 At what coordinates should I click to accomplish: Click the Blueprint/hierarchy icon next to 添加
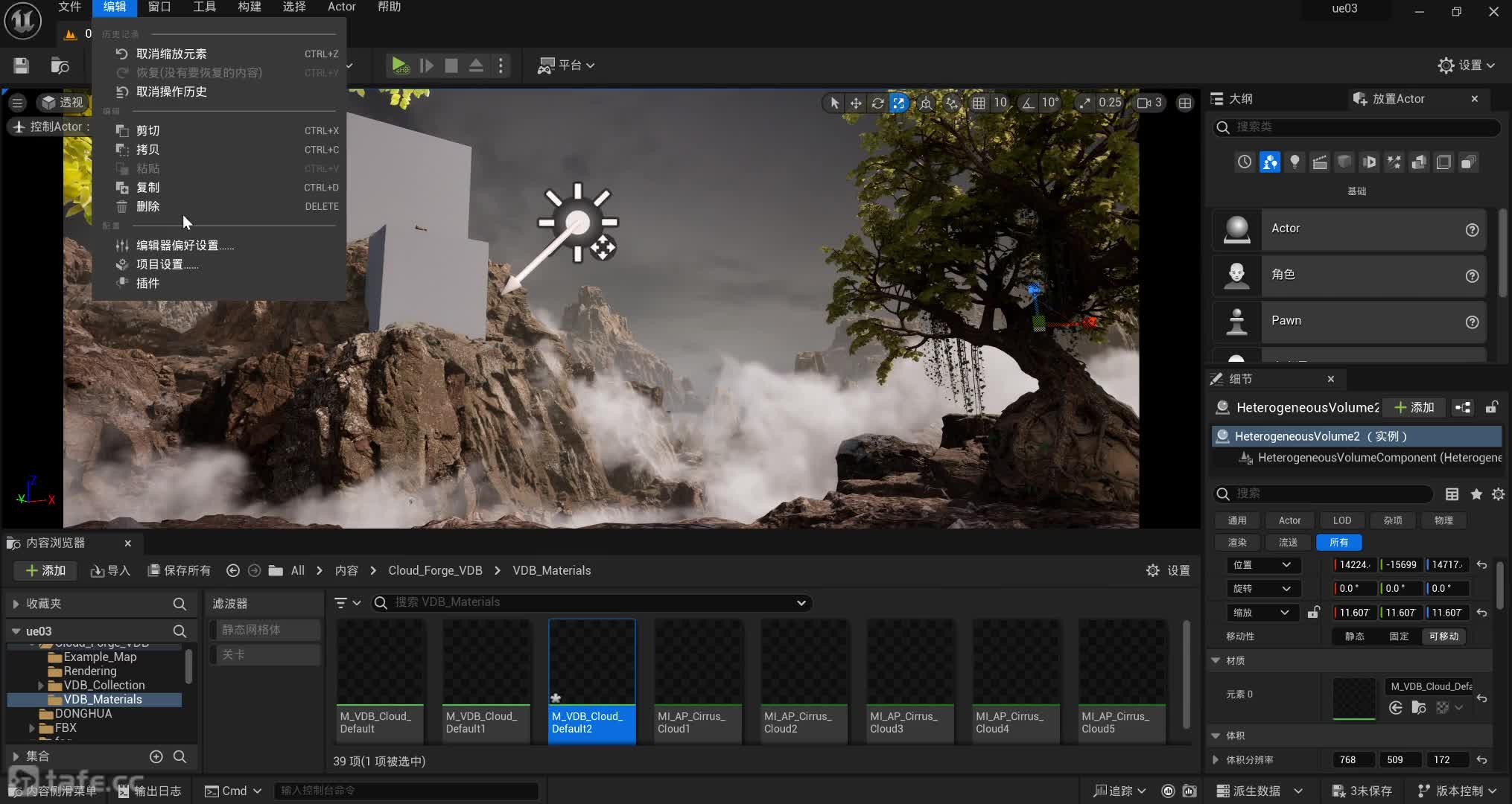(x=1463, y=407)
